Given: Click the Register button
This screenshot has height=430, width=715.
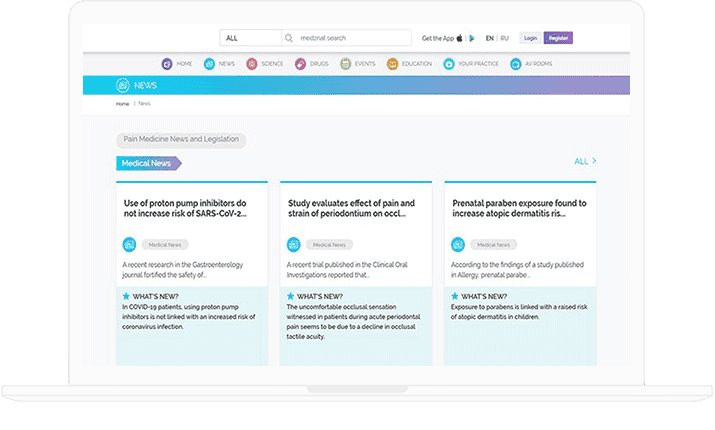Looking at the screenshot, I should click(558, 38).
